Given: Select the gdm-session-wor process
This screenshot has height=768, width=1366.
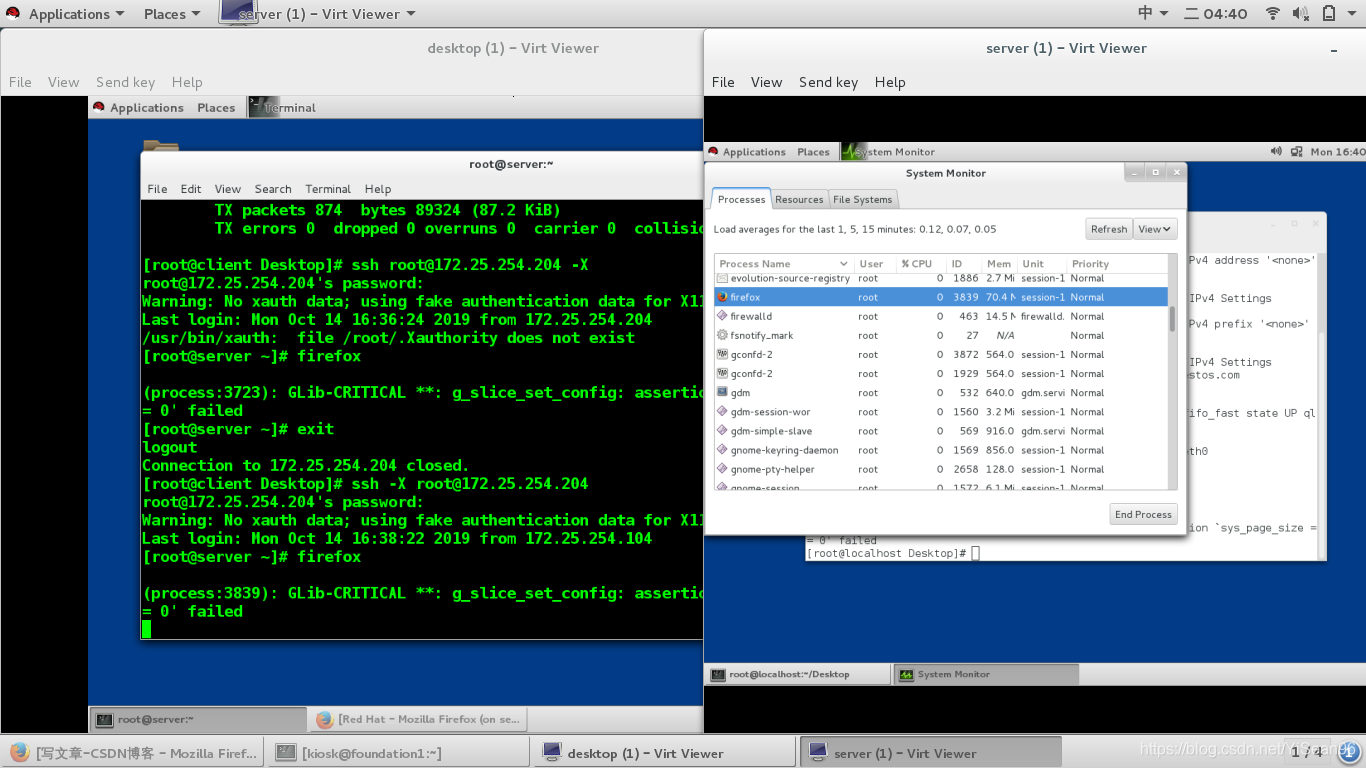Looking at the screenshot, I should (x=940, y=412).
